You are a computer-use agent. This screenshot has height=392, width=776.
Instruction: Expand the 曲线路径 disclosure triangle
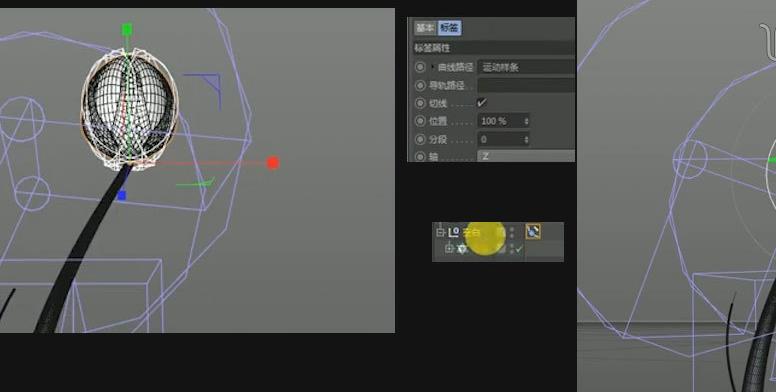tap(433, 67)
